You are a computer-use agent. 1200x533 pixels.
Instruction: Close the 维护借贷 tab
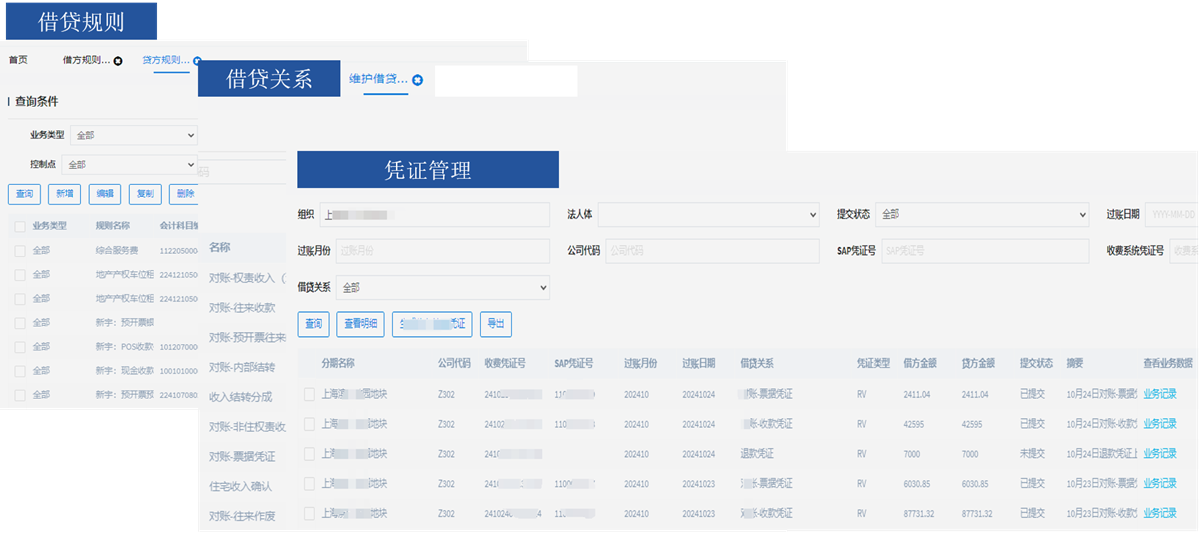(417, 80)
